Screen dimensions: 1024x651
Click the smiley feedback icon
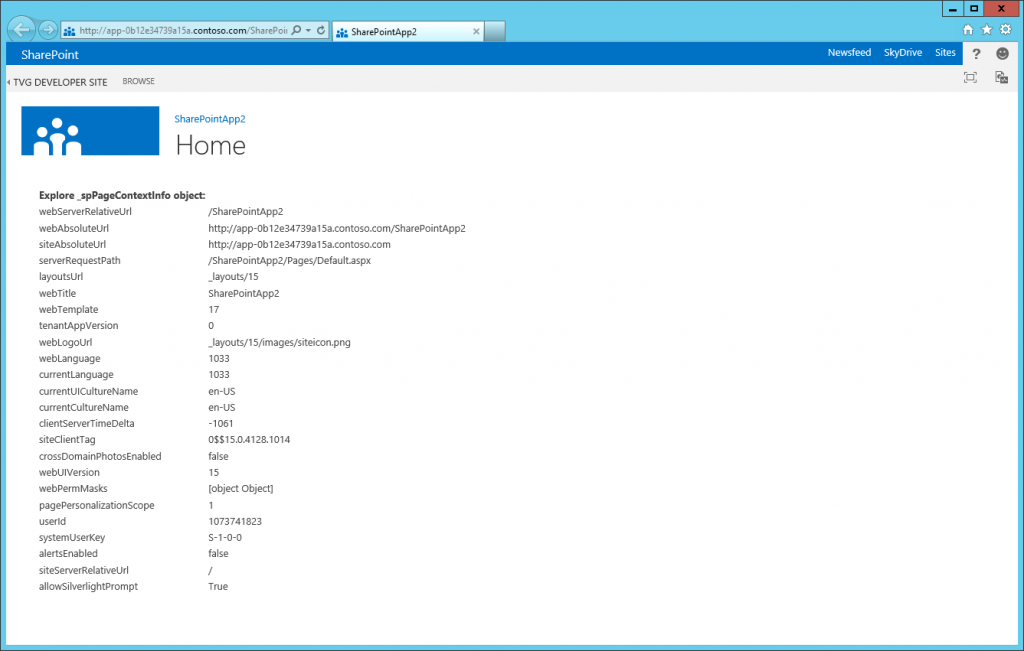tap(1002, 54)
